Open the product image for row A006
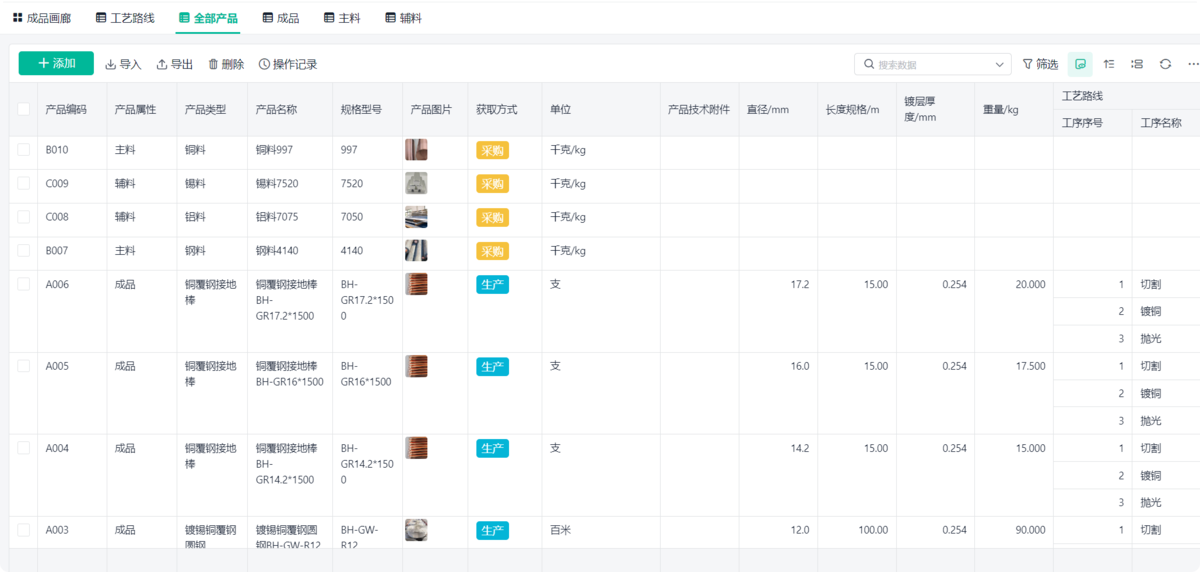Viewport: 1200px width, 572px height. (x=416, y=284)
